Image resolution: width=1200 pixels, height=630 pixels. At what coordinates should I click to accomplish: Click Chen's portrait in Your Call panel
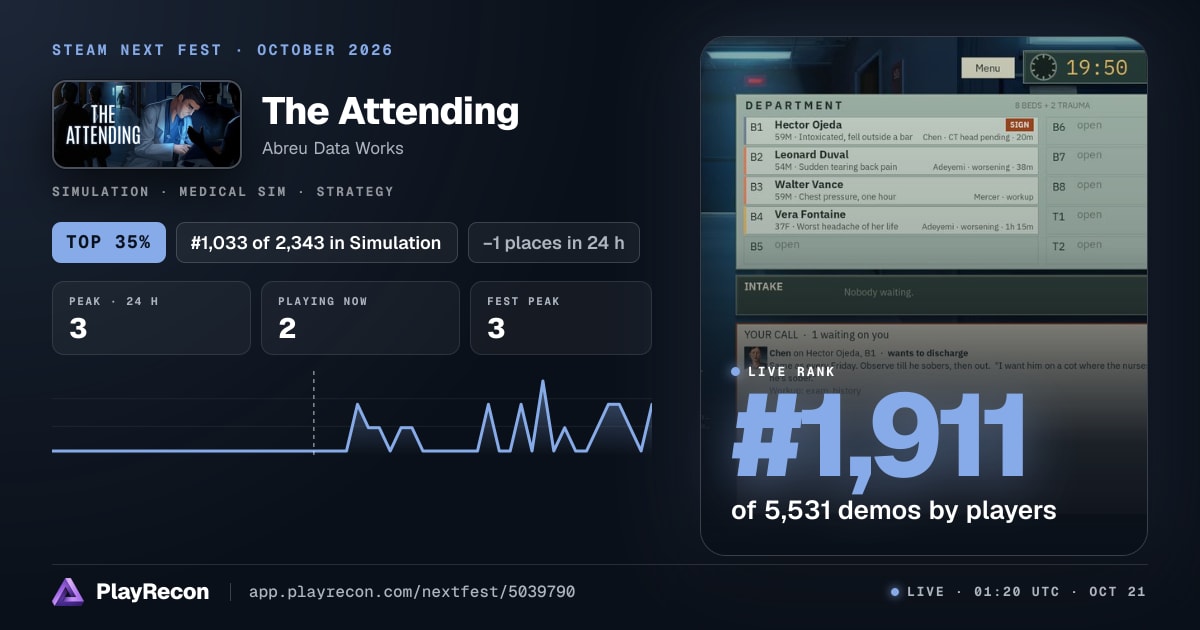coord(755,356)
